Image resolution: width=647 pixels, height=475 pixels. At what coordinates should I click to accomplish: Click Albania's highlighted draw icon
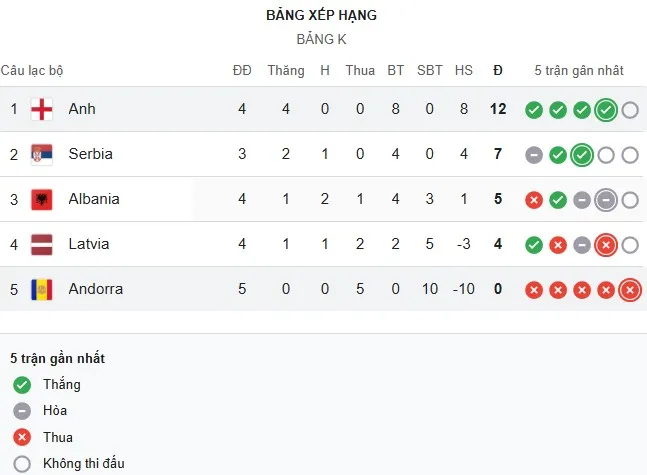(605, 200)
